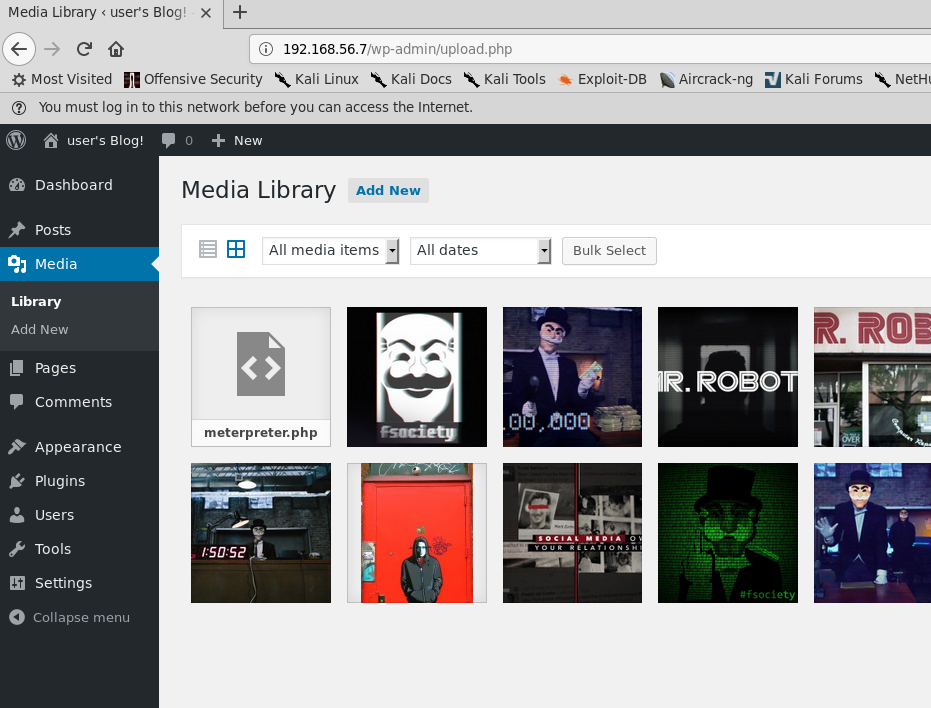Screen dimensions: 931x708
Task: Open Kali Tools bookmark
Action: coord(505,79)
